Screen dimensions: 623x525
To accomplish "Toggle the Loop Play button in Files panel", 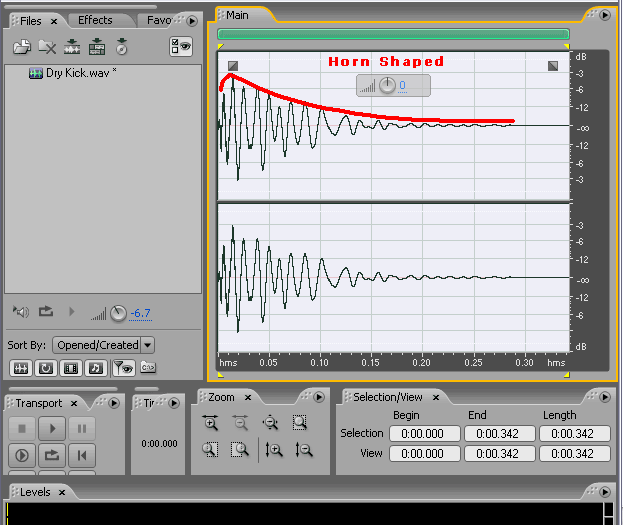I will pos(46,311).
